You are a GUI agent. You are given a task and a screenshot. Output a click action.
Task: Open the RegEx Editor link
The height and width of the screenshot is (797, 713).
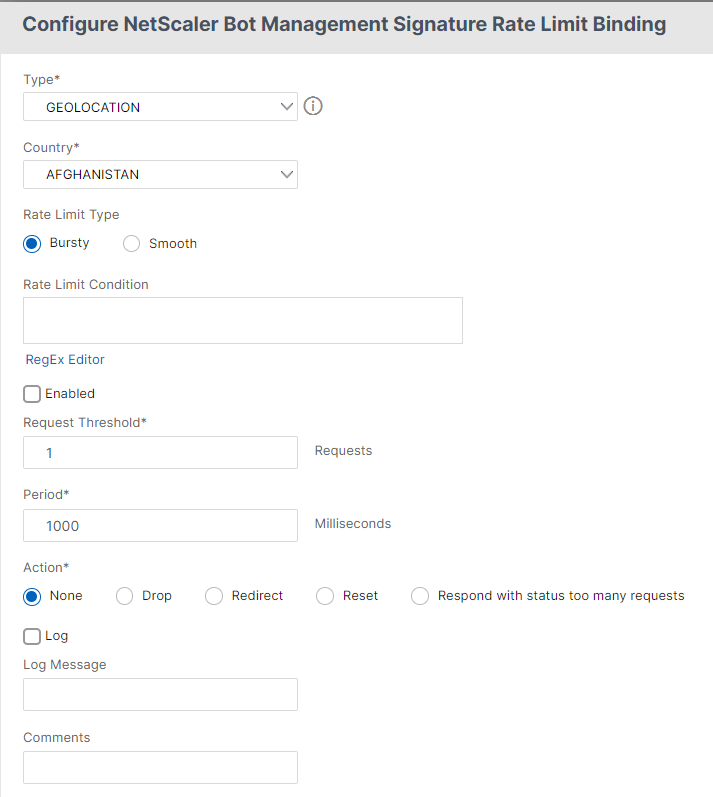(x=65, y=359)
